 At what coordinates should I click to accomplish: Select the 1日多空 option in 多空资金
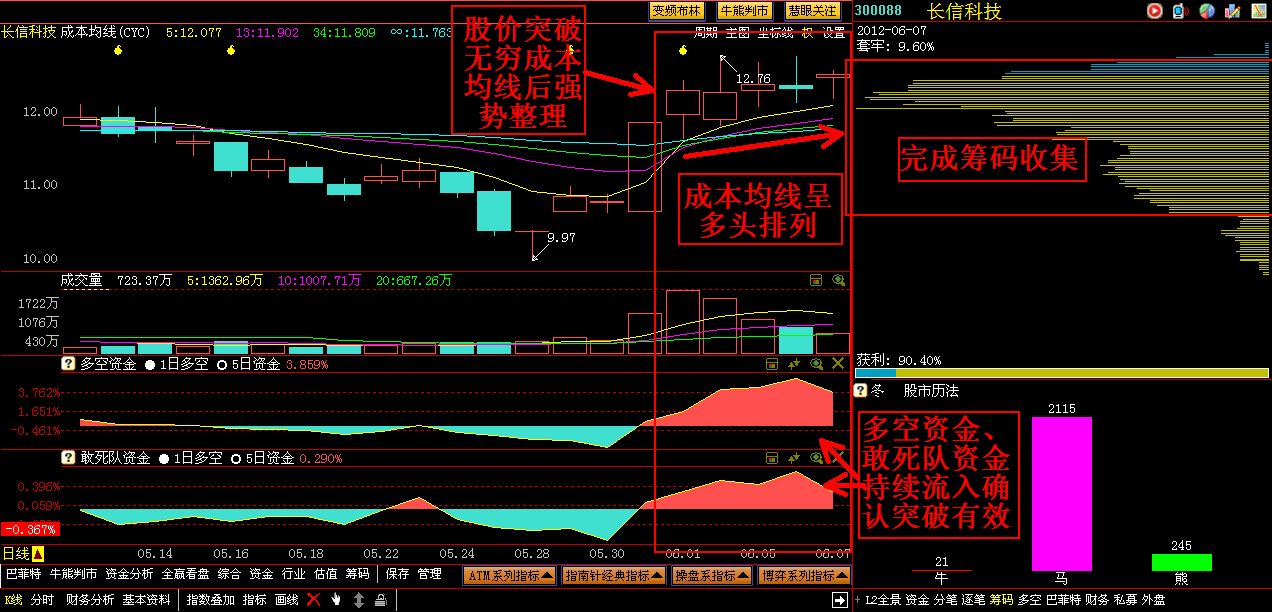[x=177, y=364]
